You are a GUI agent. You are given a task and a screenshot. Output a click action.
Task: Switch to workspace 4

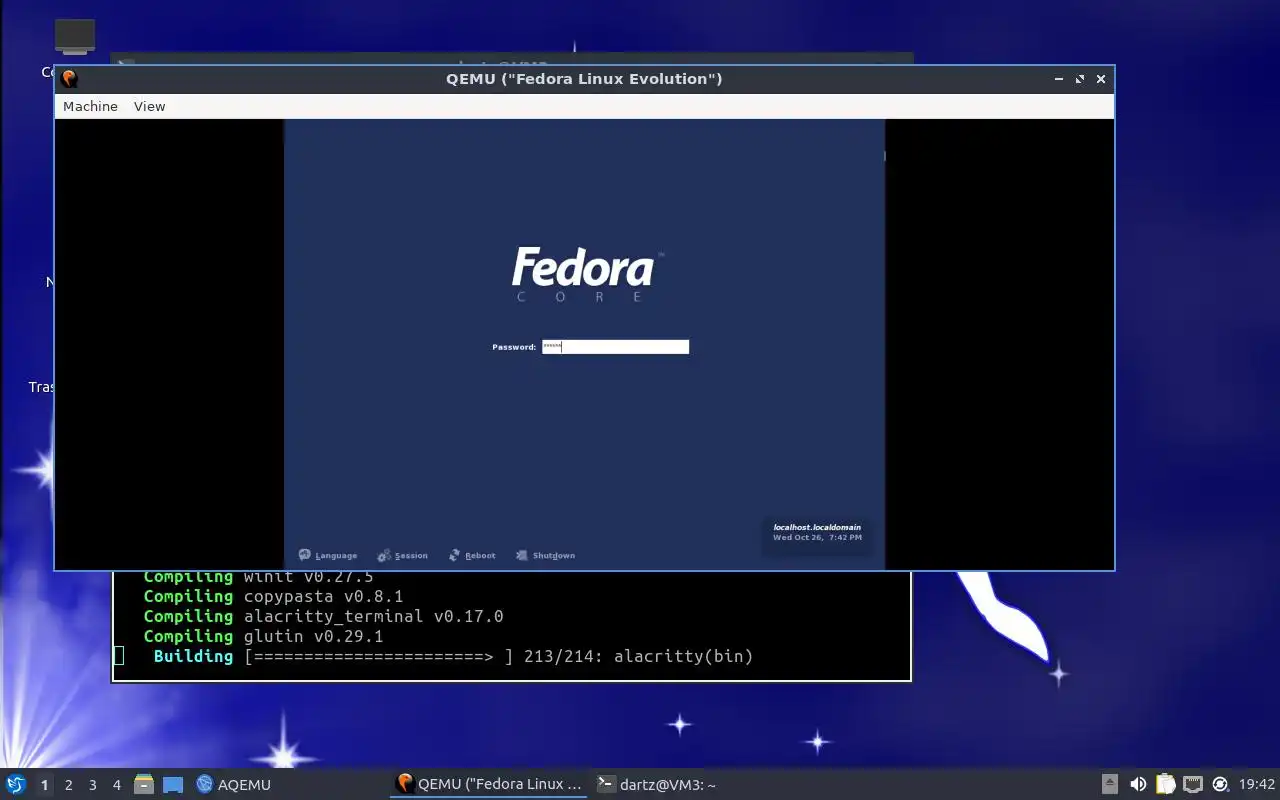(x=116, y=785)
